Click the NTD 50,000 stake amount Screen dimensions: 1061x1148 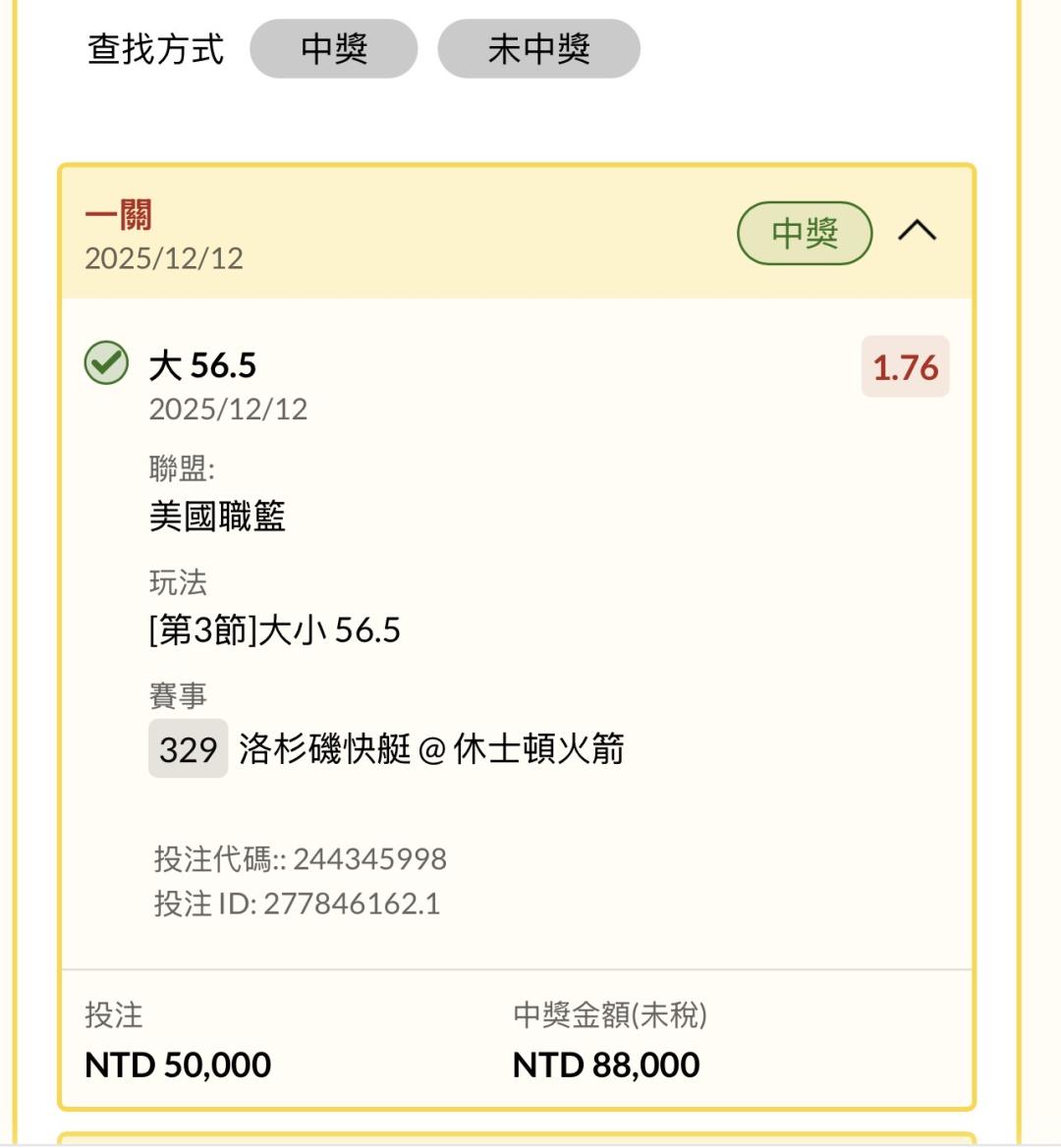point(178,1065)
